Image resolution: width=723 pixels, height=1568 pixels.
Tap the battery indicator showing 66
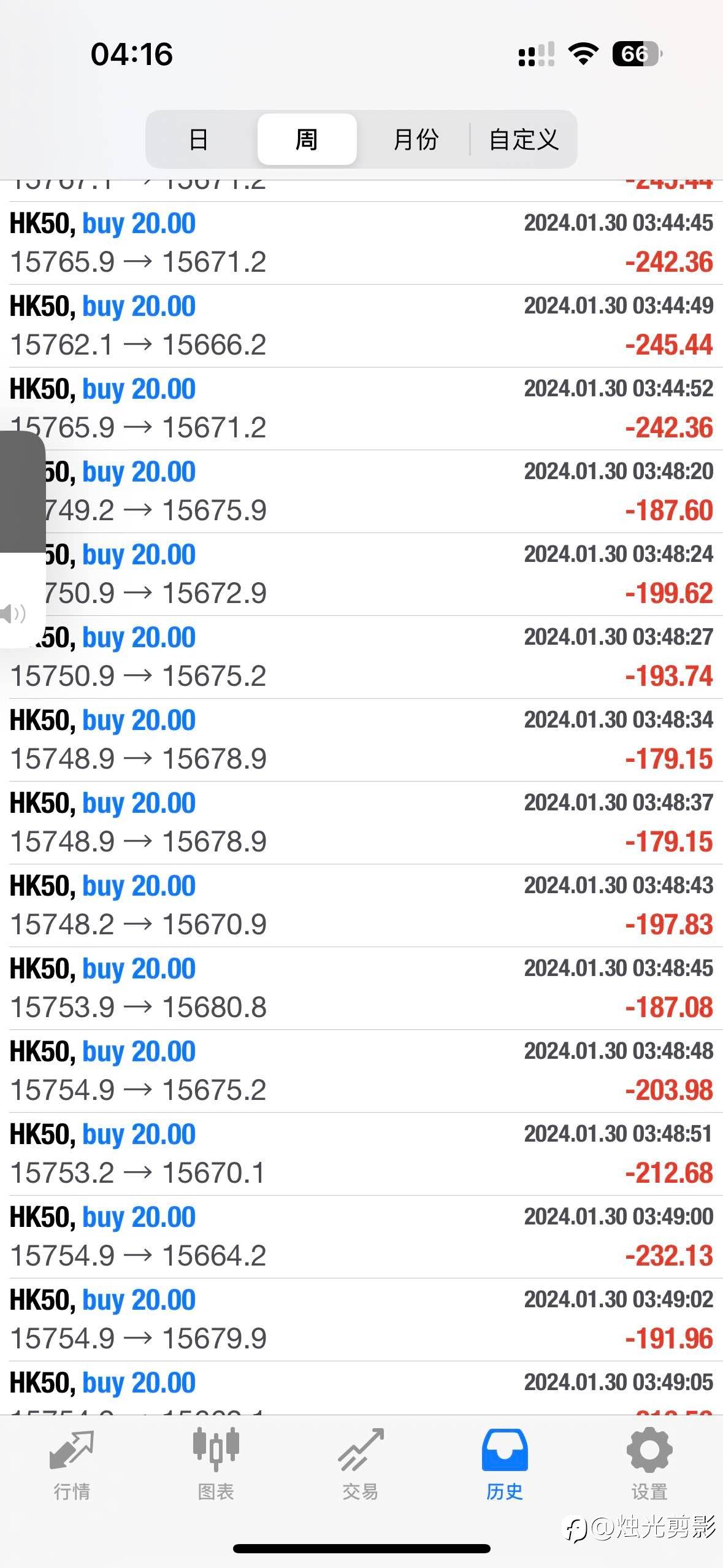tap(637, 54)
